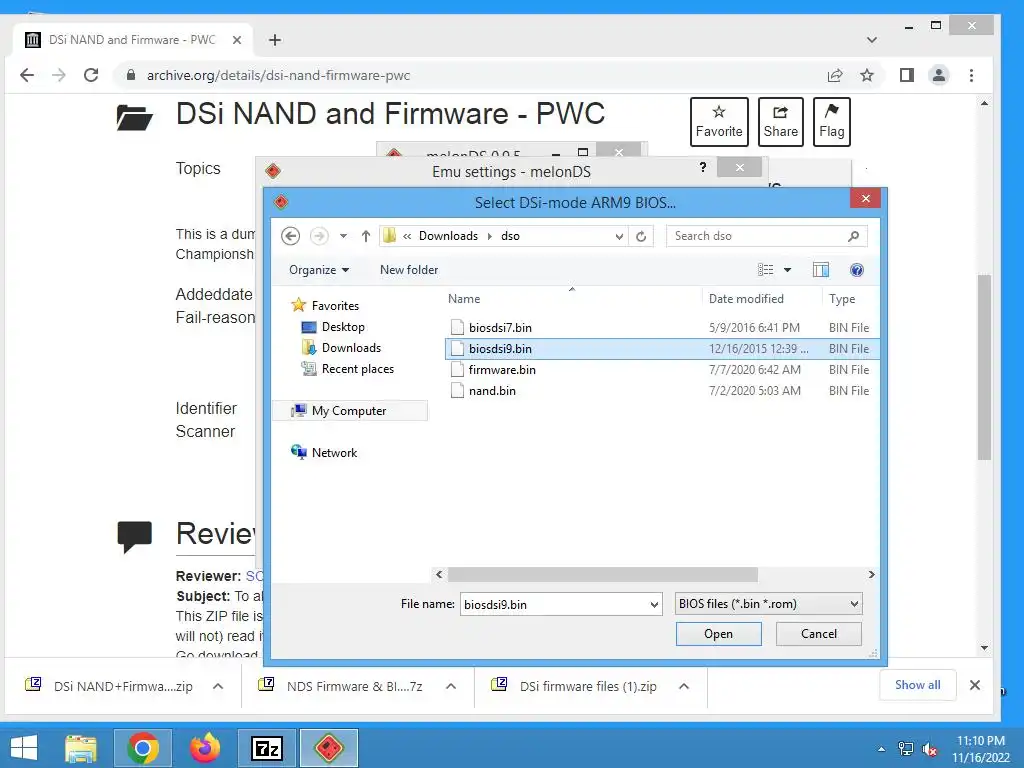Refresh the dso folder listing

641,236
